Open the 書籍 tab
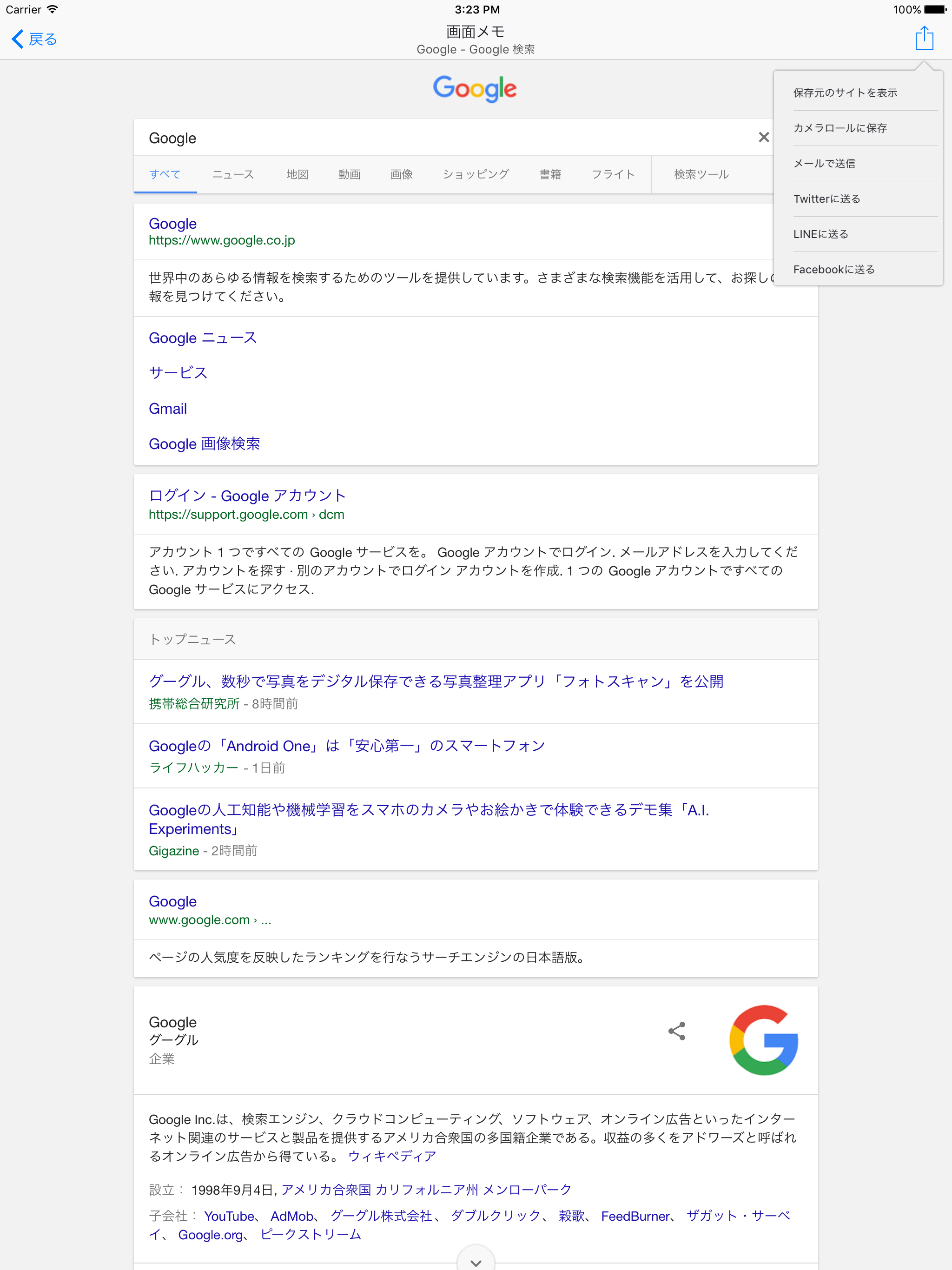The image size is (952, 1270). click(550, 174)
